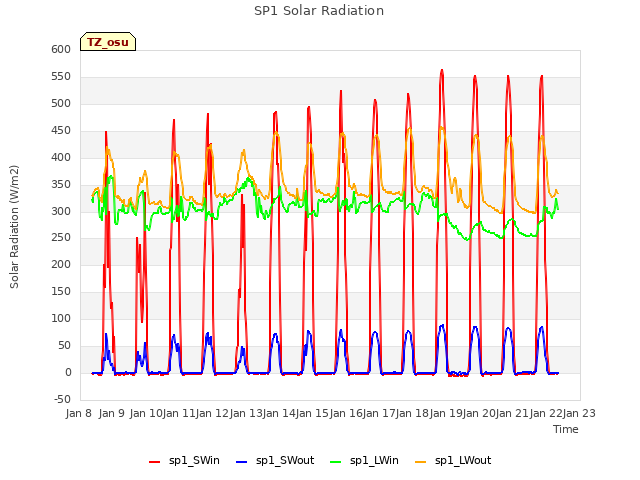
Task: Click the sp1_LWin legend label
Action: [x=374, y=460]
